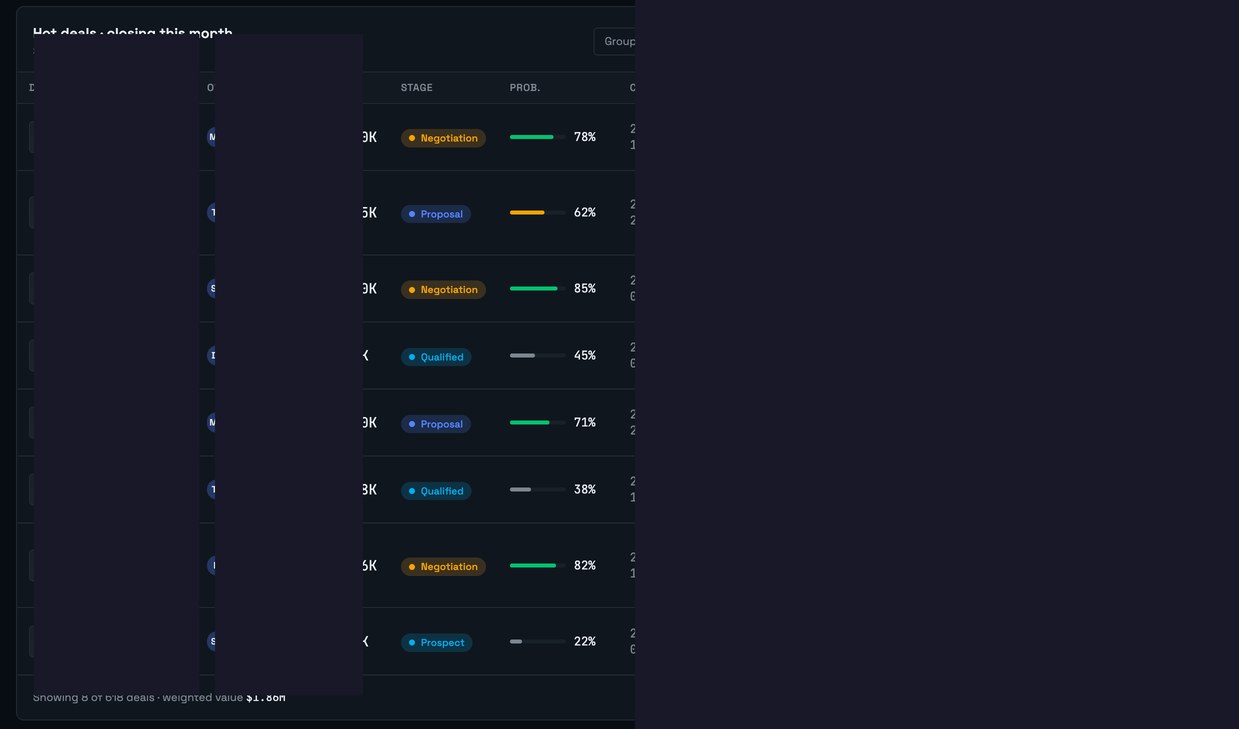Click the yellow probability bar beside 62%

538,213
